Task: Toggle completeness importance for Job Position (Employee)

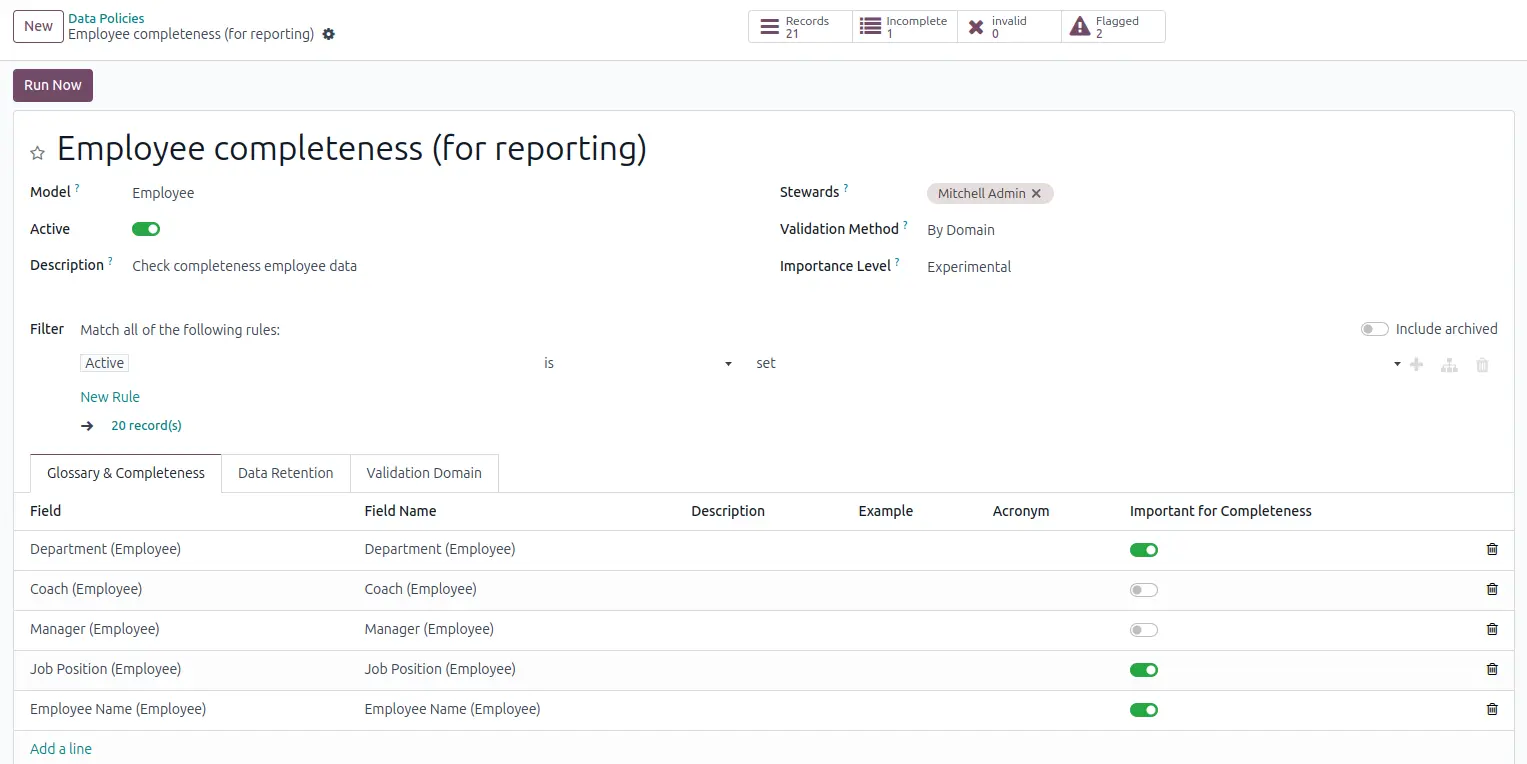Action: [x=1144, y=670]
